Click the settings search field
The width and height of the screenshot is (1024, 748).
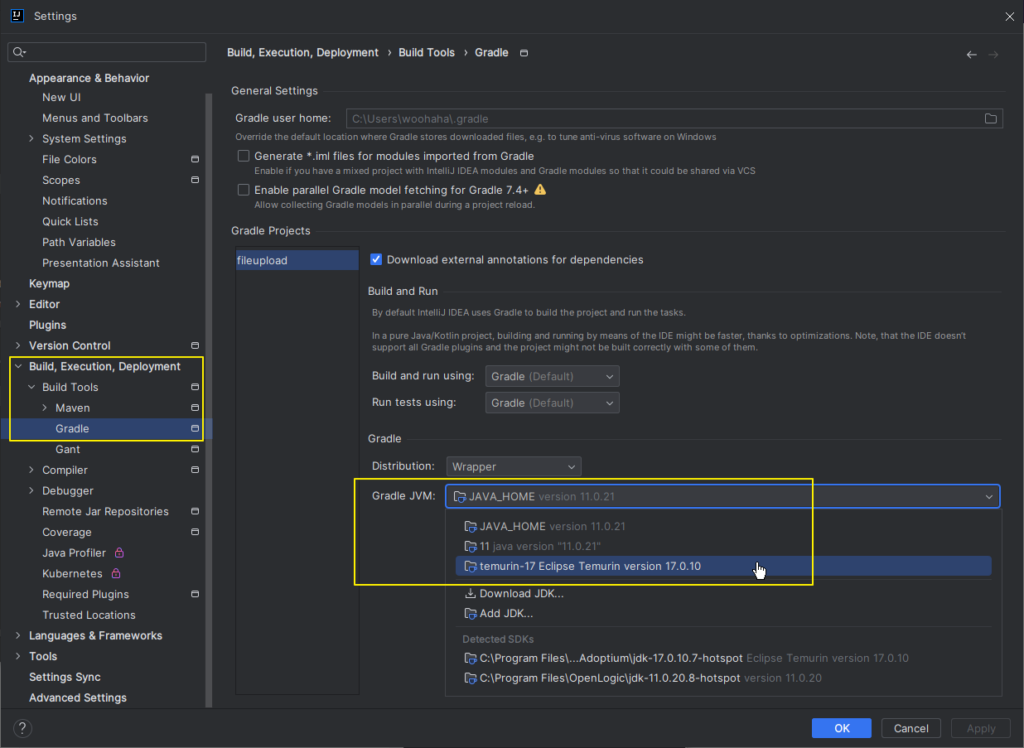click(106, 52)
